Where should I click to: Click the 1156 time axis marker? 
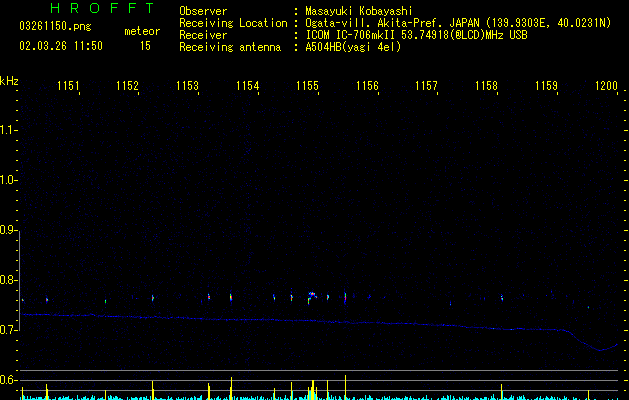[x=367, y=86]
